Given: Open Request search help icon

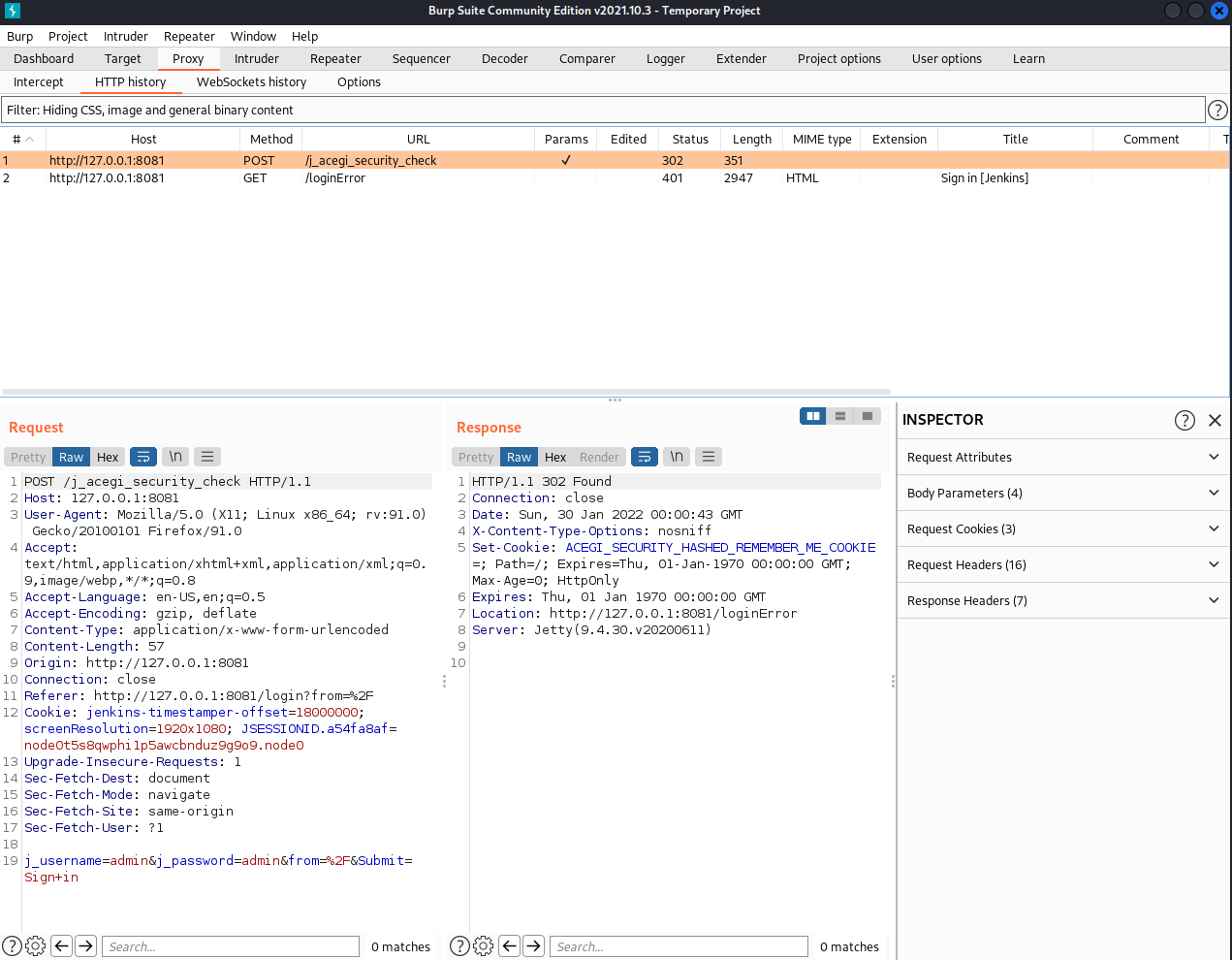Looking at the screenshot, I should (12, 946).
